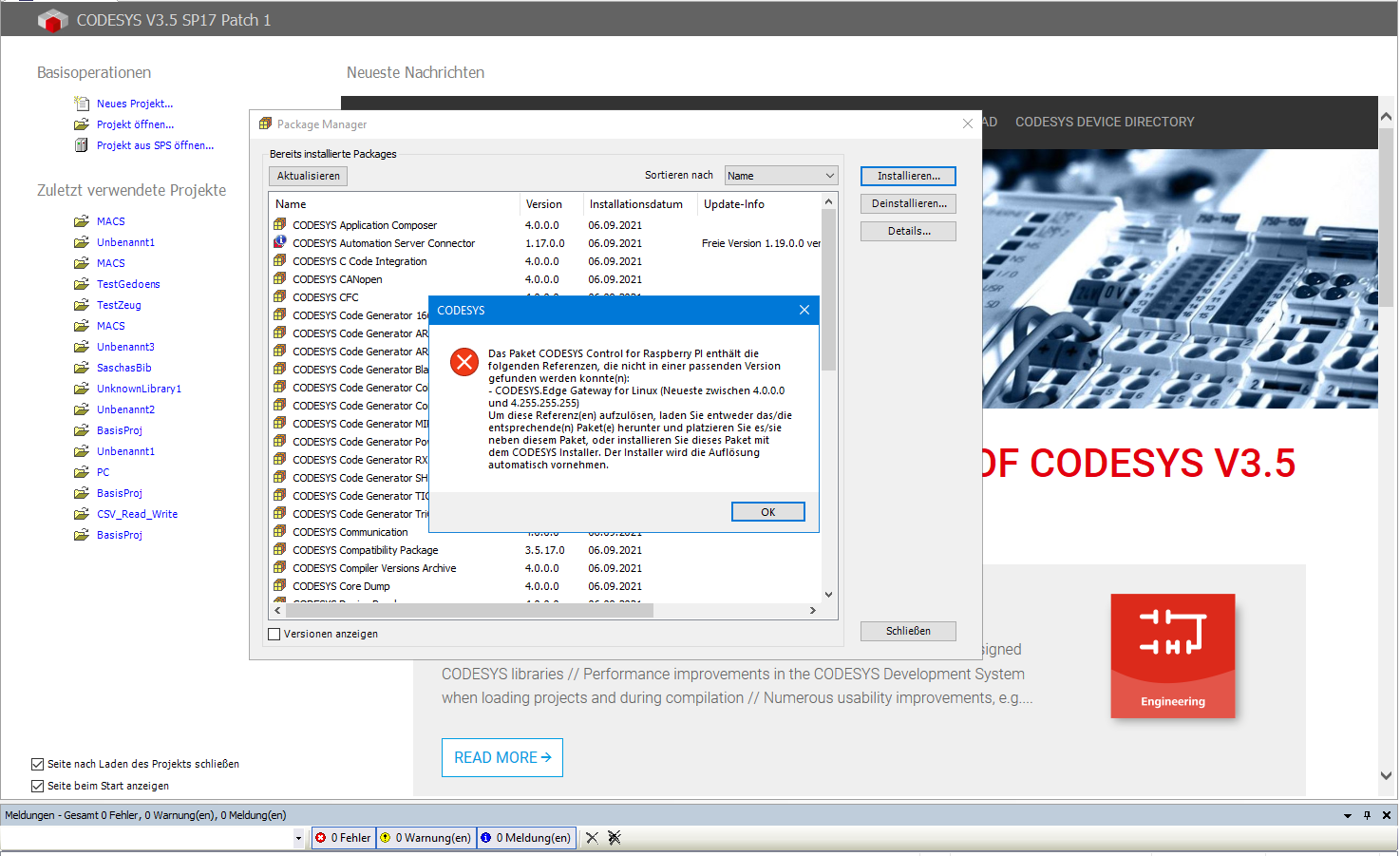Click the Meldungen panel pin icon
Screen dimensions: 1400x856
point(1367,815)
